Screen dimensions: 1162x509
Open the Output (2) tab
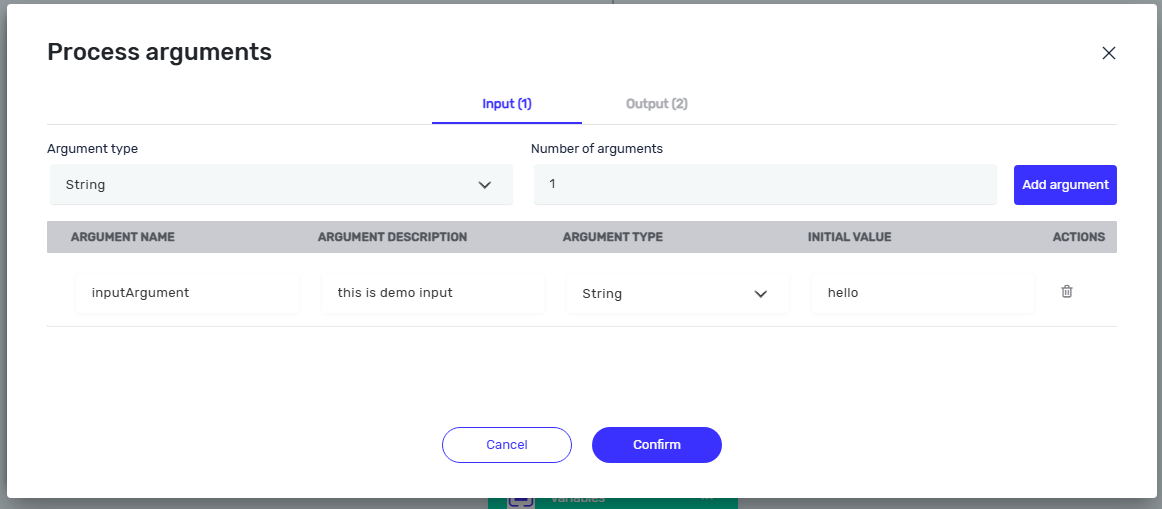click(657, 104)
